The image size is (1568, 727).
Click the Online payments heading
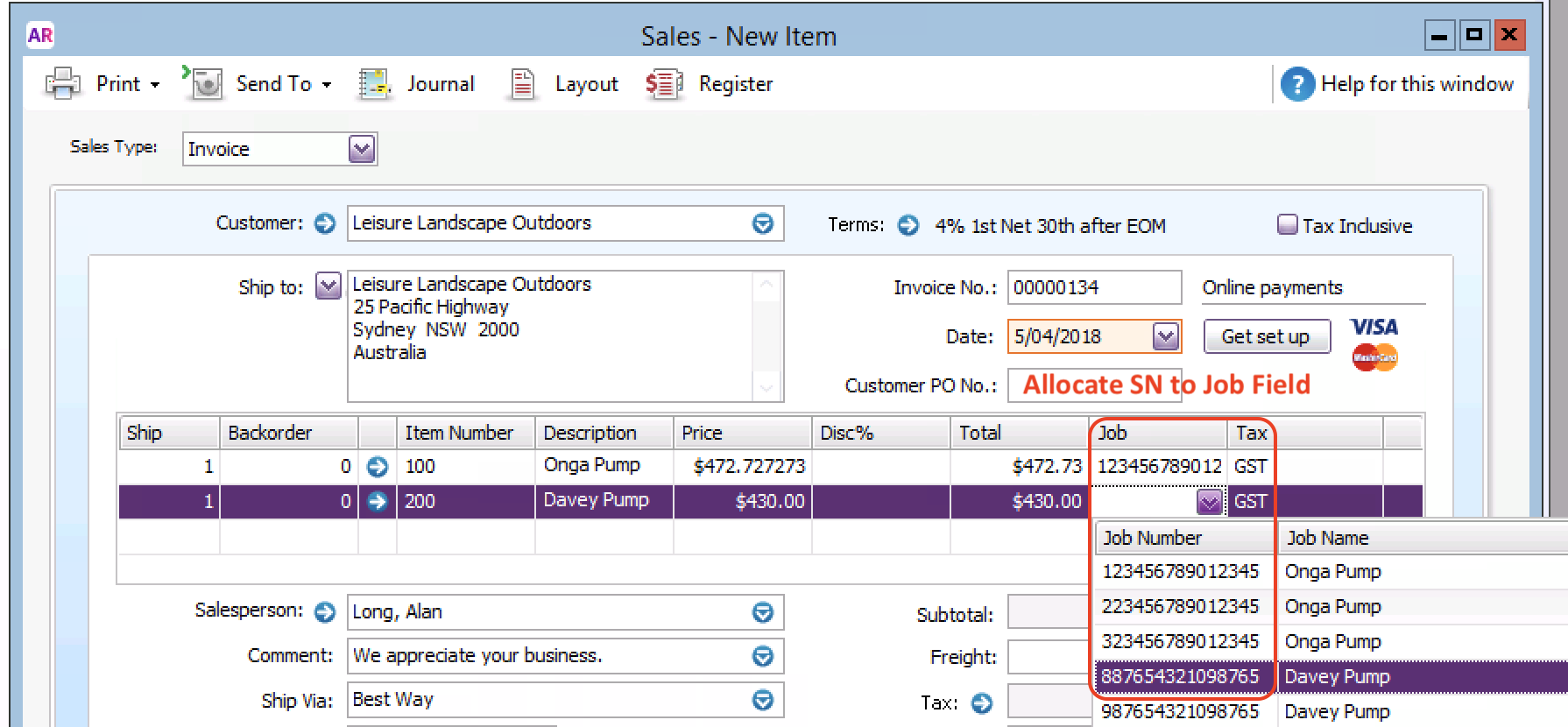(x=1272, y=287)
